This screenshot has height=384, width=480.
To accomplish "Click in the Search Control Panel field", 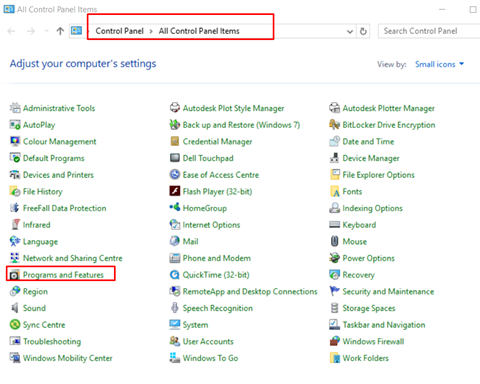I will point(429,31).
